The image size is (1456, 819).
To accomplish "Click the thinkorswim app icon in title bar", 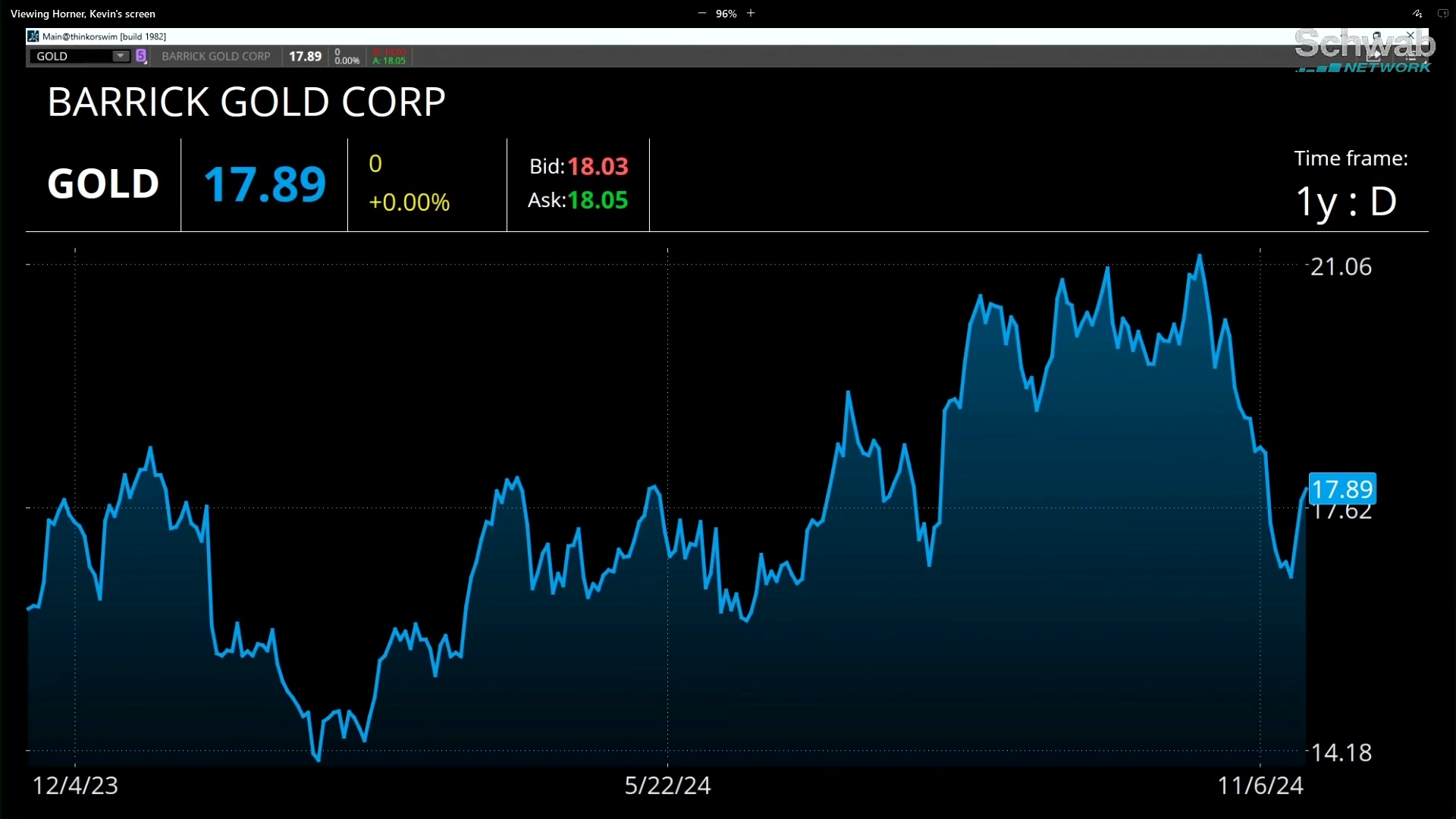I will pyautogui.click(x=33, y=36).
